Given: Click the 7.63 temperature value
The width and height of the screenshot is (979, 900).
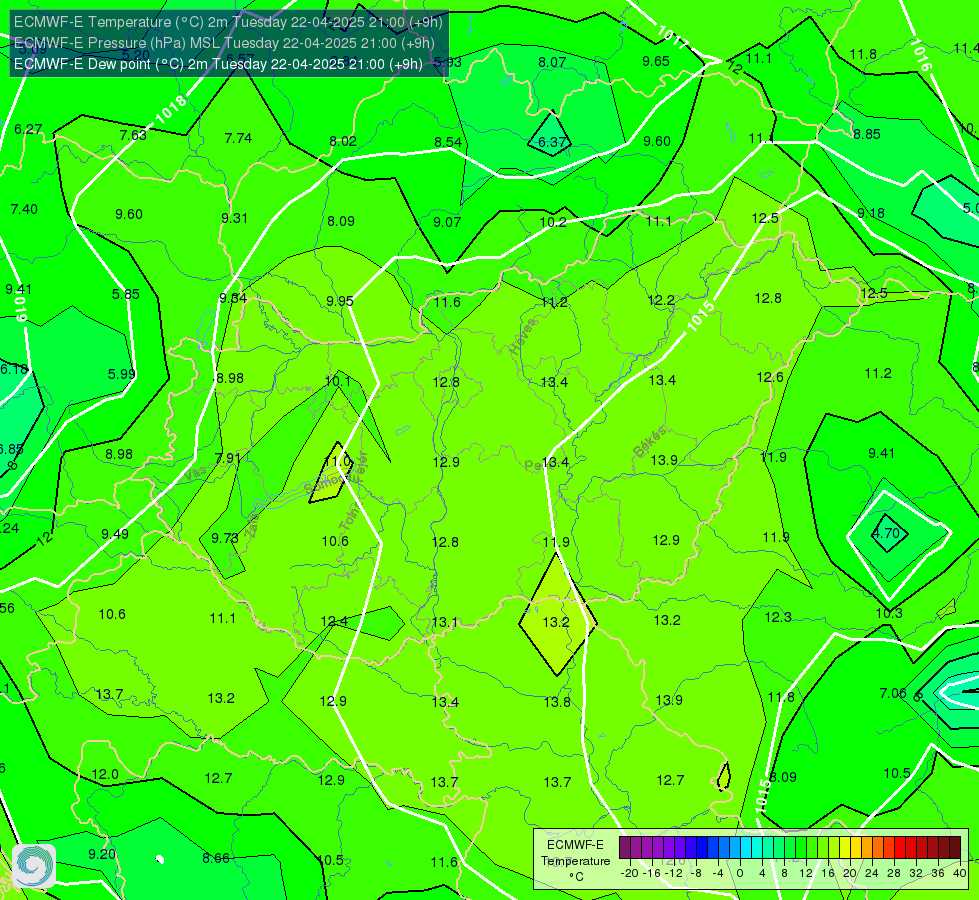Looking at the screenshot, I should pyautogui.click(x=133, y=135).
